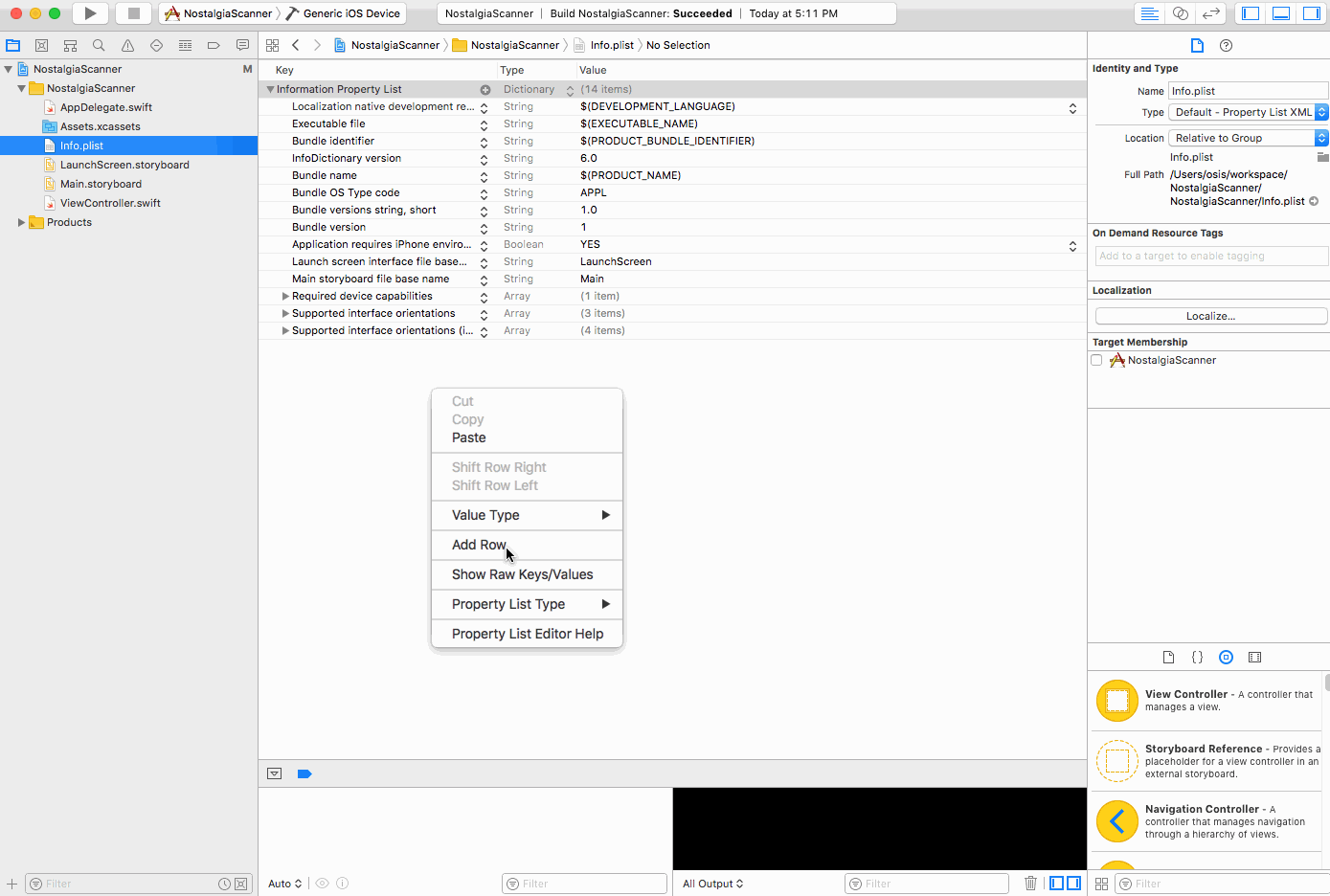Open the Value Type submenu

point(527,515)
